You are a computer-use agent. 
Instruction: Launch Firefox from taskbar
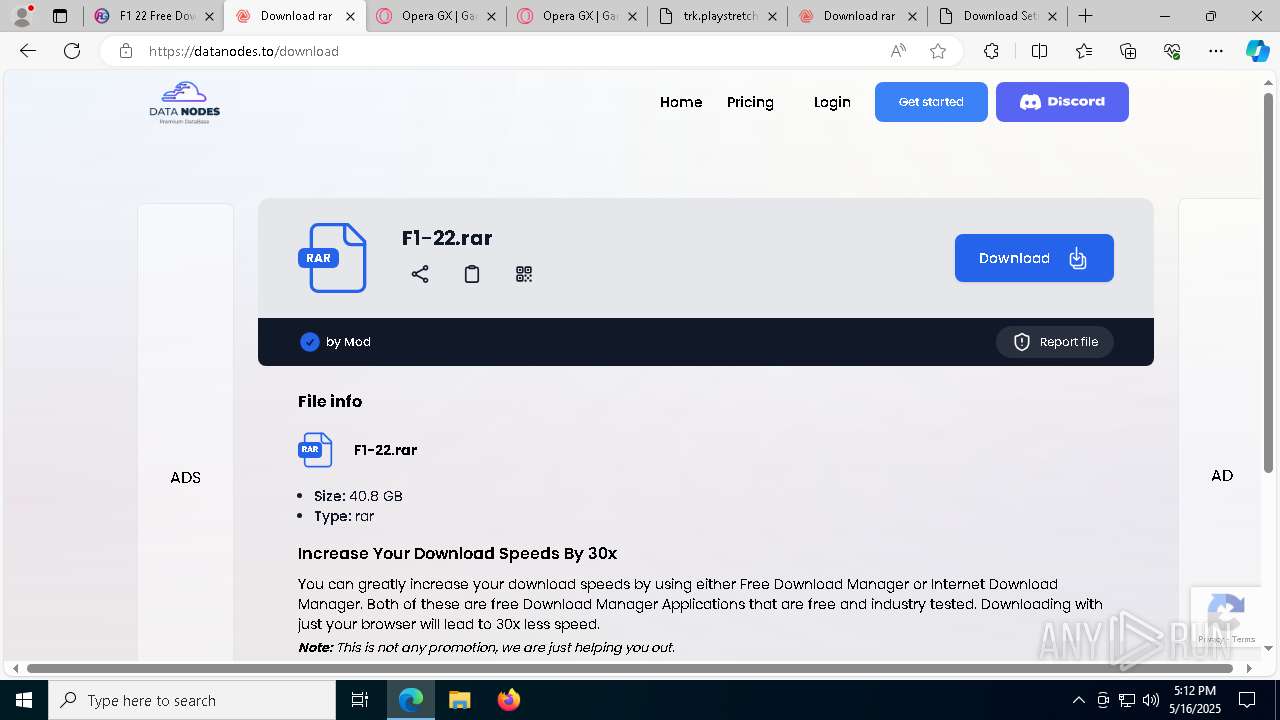[509, 700]
